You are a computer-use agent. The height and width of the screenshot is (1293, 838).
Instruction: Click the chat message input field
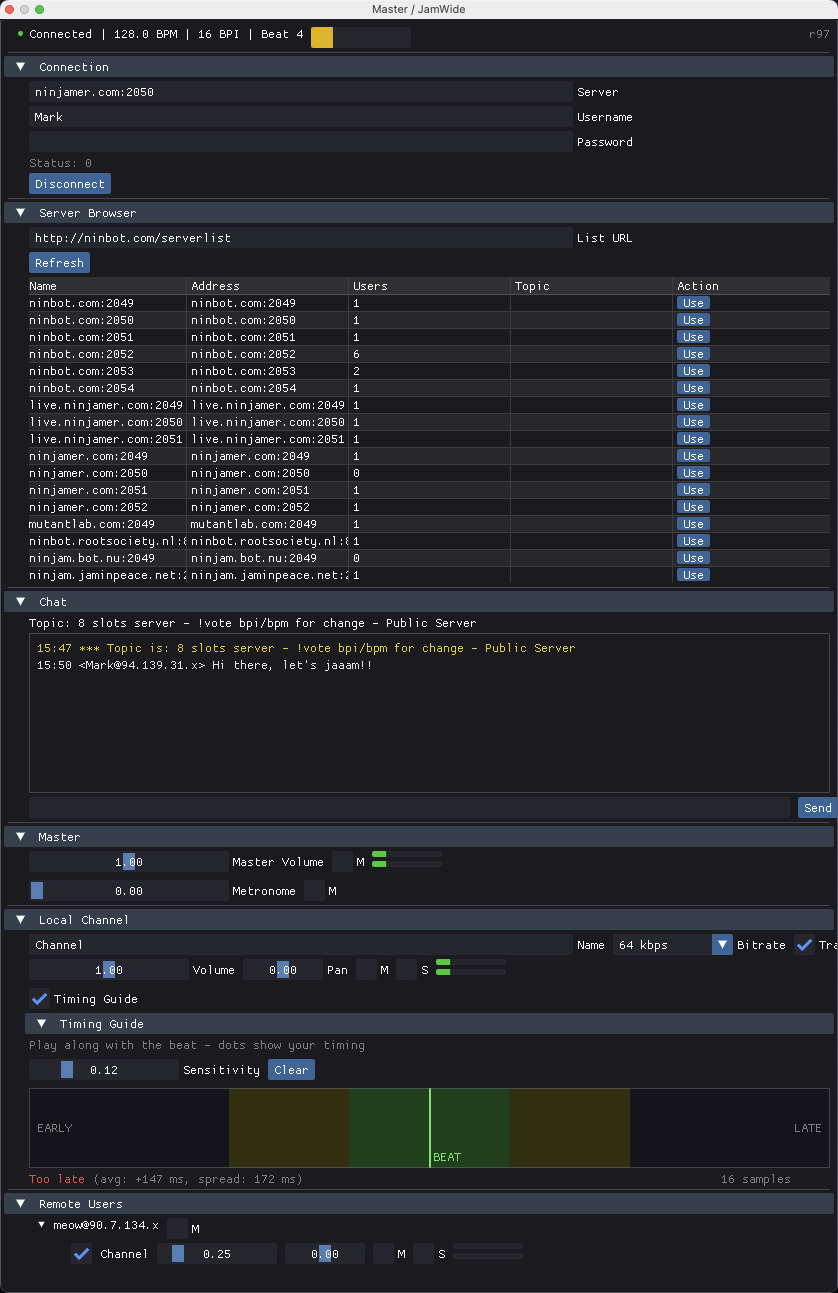(400, 807)
